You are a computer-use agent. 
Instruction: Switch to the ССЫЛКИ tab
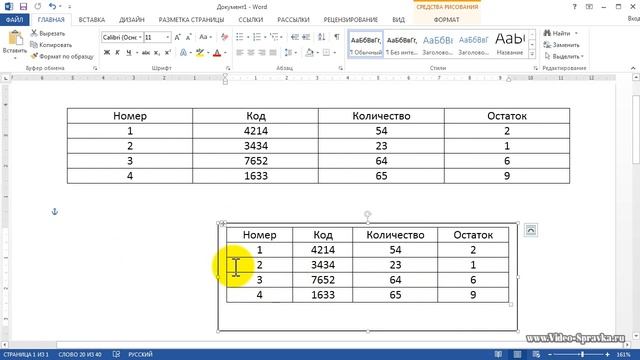click(251, 20)
